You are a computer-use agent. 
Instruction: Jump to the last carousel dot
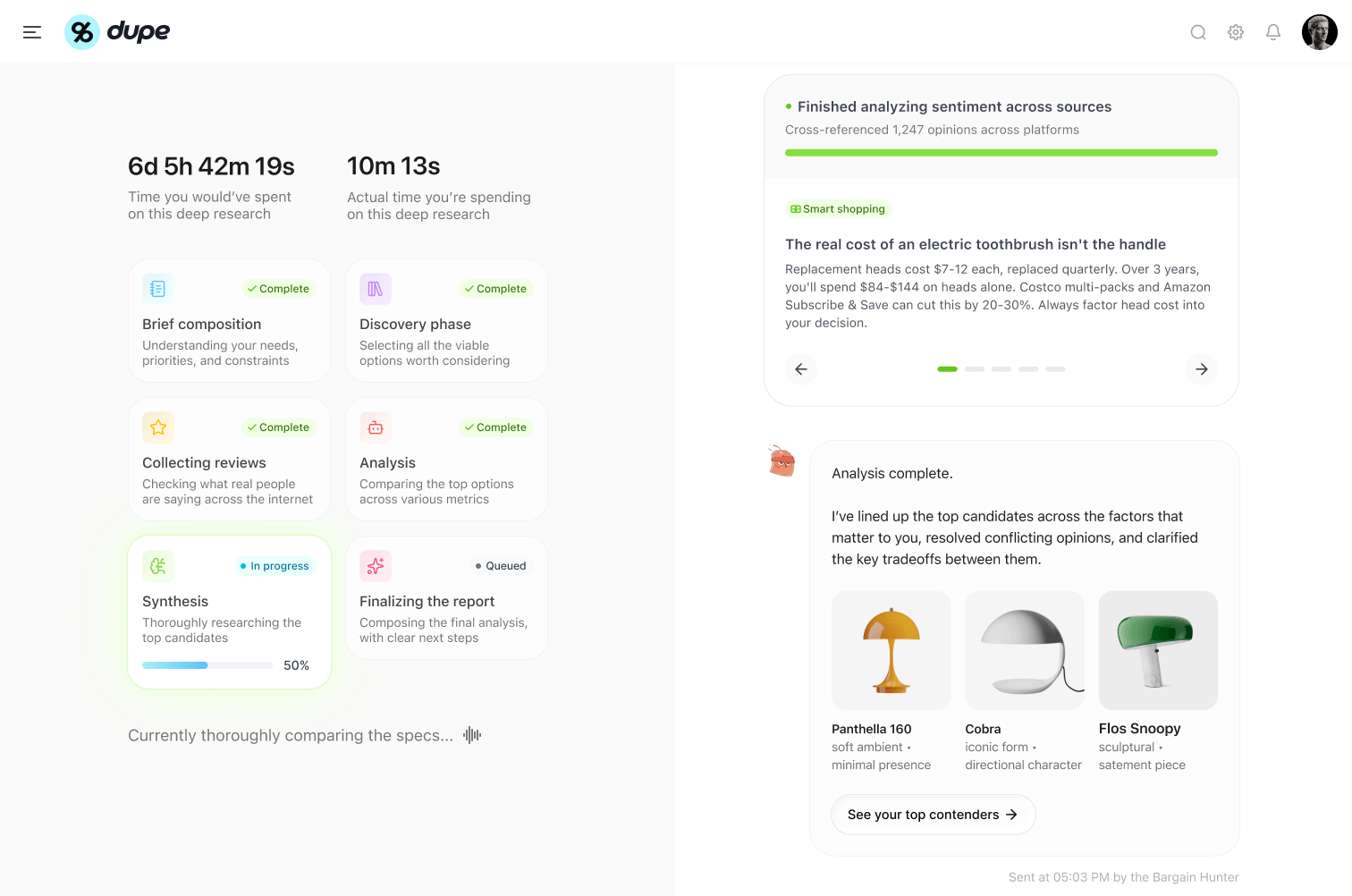1056,369
